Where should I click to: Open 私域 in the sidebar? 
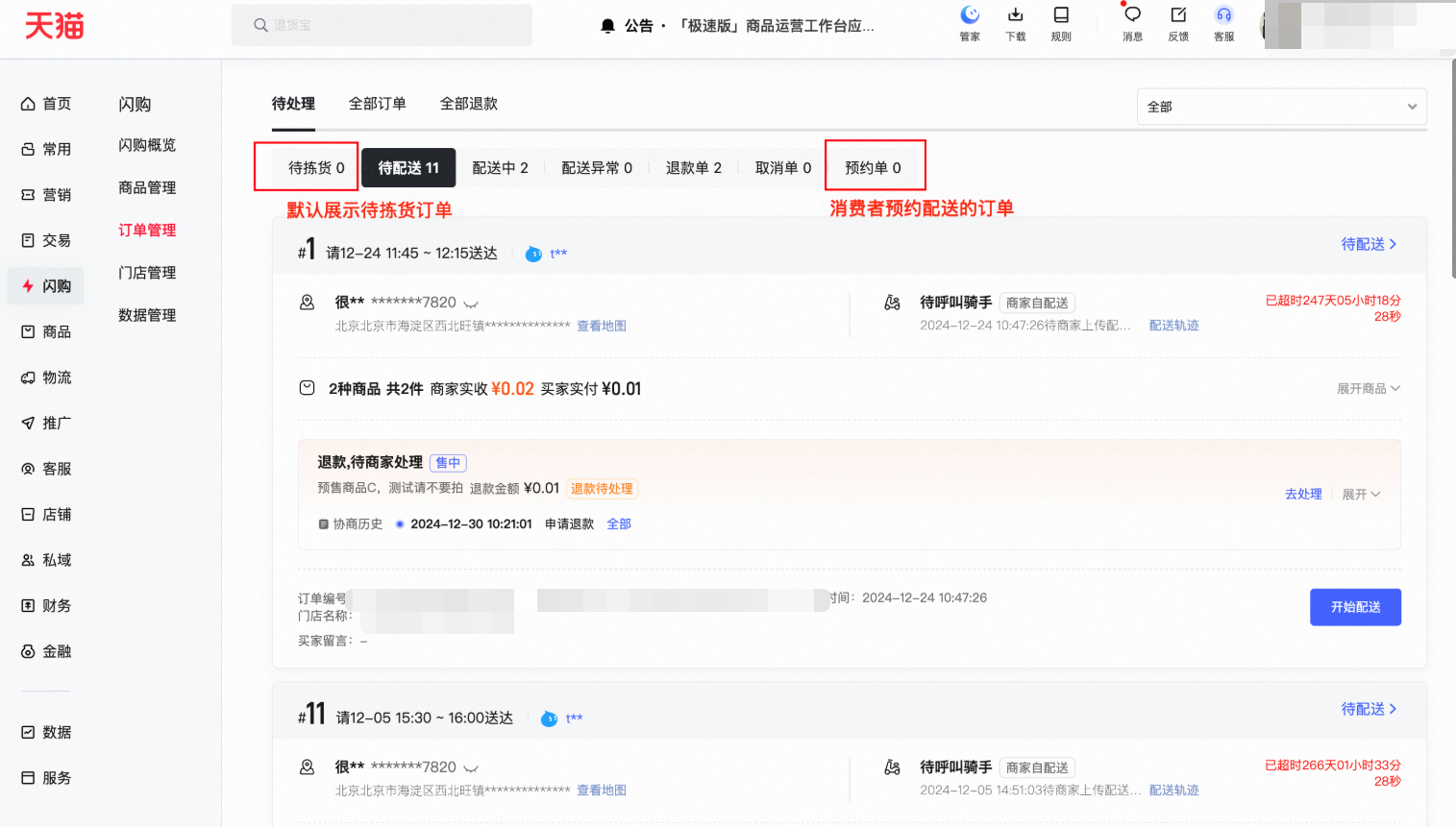46,560
